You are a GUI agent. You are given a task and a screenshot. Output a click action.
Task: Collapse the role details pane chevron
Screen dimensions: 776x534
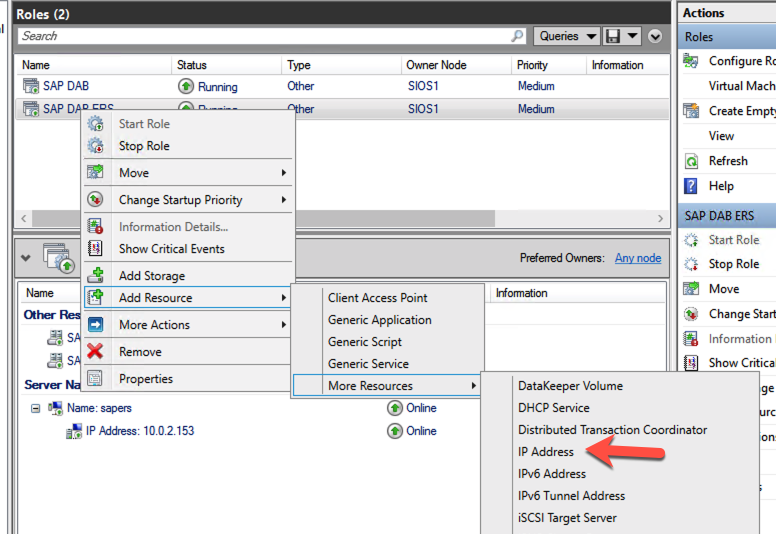[26, 257]
